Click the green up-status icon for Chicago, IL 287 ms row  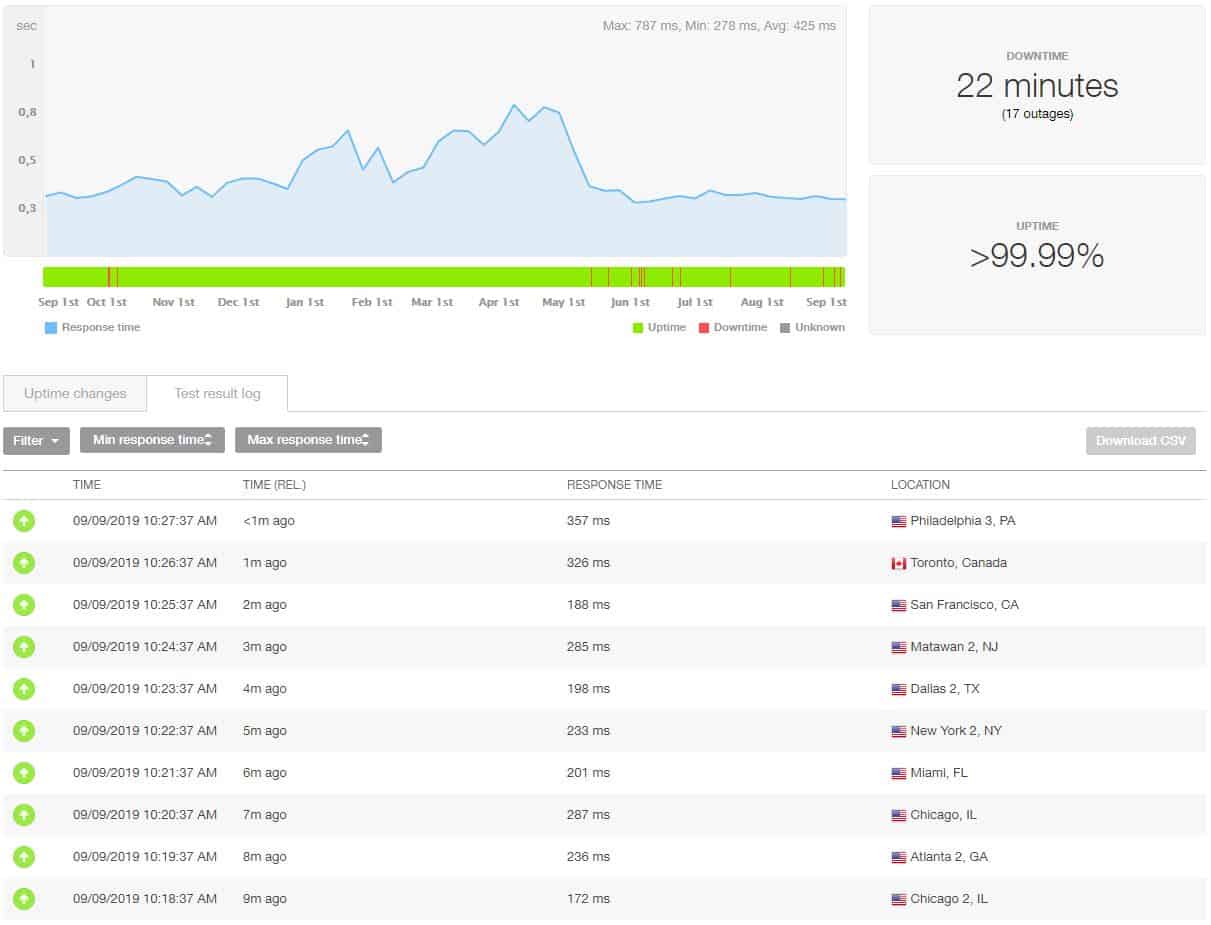click(x=24, y=815)
